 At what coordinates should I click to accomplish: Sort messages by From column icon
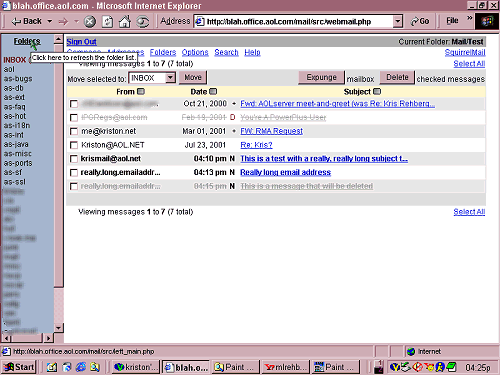coord(141,91)
